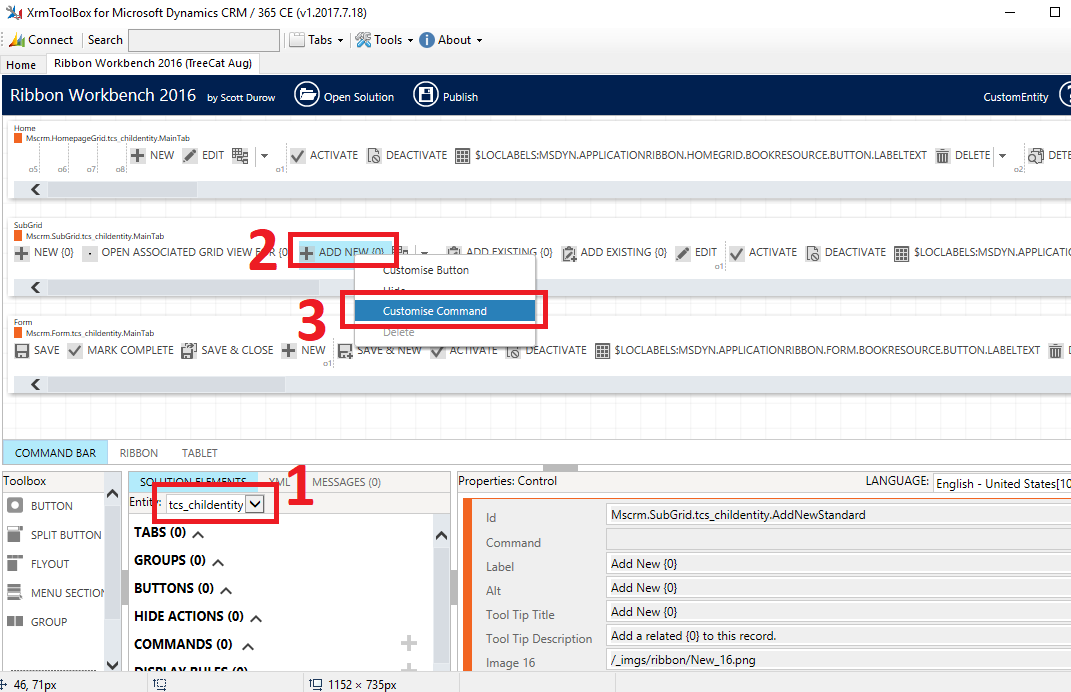Viewport: 1071px width, 692px height.
Task: Click the empty Command property field
Action: point(838,540)
